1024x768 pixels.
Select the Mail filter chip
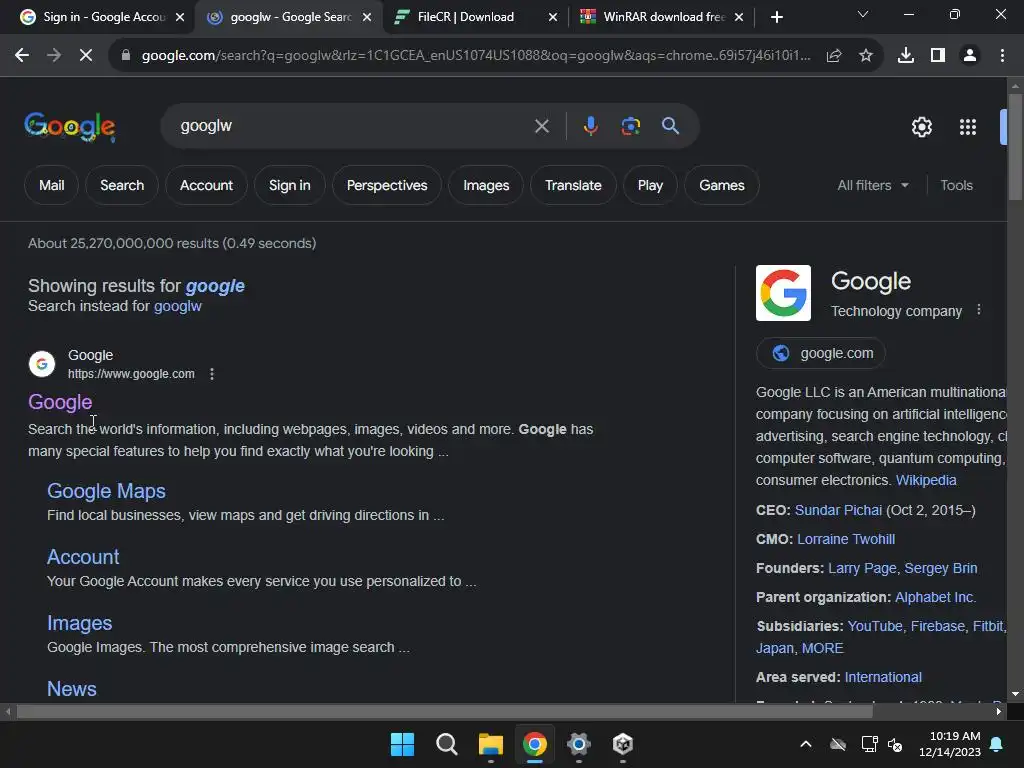tap(52, 185)
